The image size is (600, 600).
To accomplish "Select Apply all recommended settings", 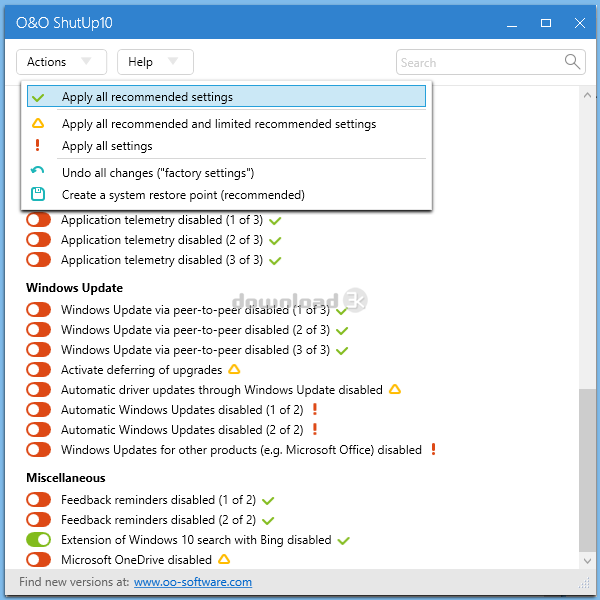I will (x=147, y=97).
